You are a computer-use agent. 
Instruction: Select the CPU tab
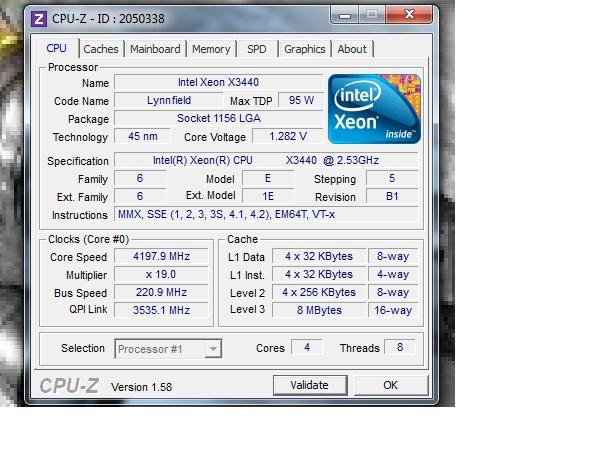(x=56, y=48)
